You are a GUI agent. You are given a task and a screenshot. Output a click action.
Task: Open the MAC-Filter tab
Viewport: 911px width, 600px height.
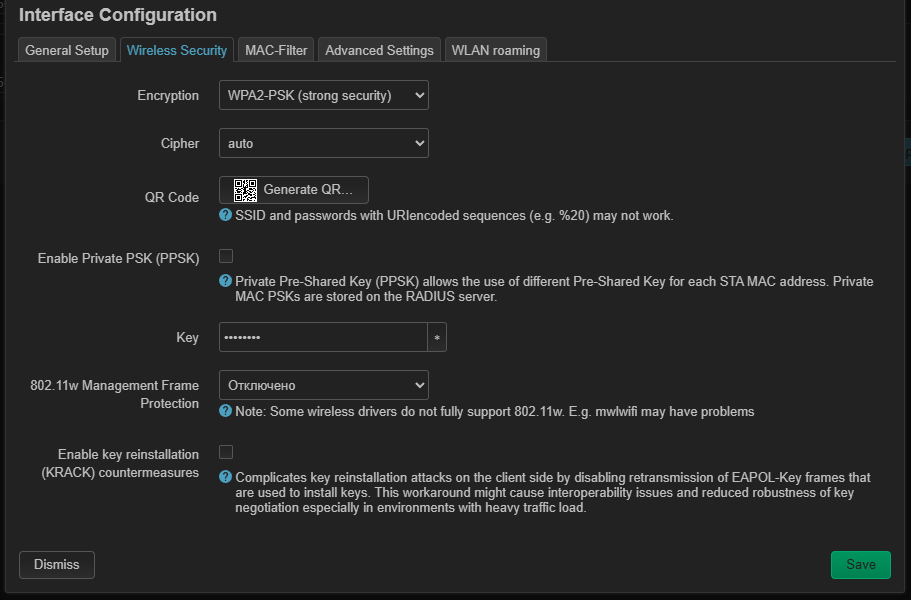(x=276, y=50)
